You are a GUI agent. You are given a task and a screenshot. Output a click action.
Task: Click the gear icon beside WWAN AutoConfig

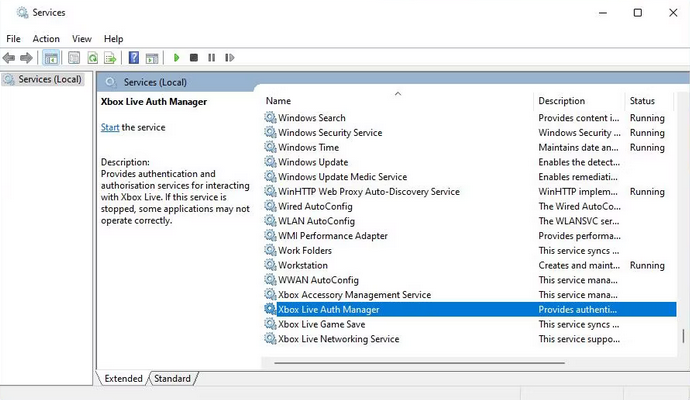[x=270, y=280]
